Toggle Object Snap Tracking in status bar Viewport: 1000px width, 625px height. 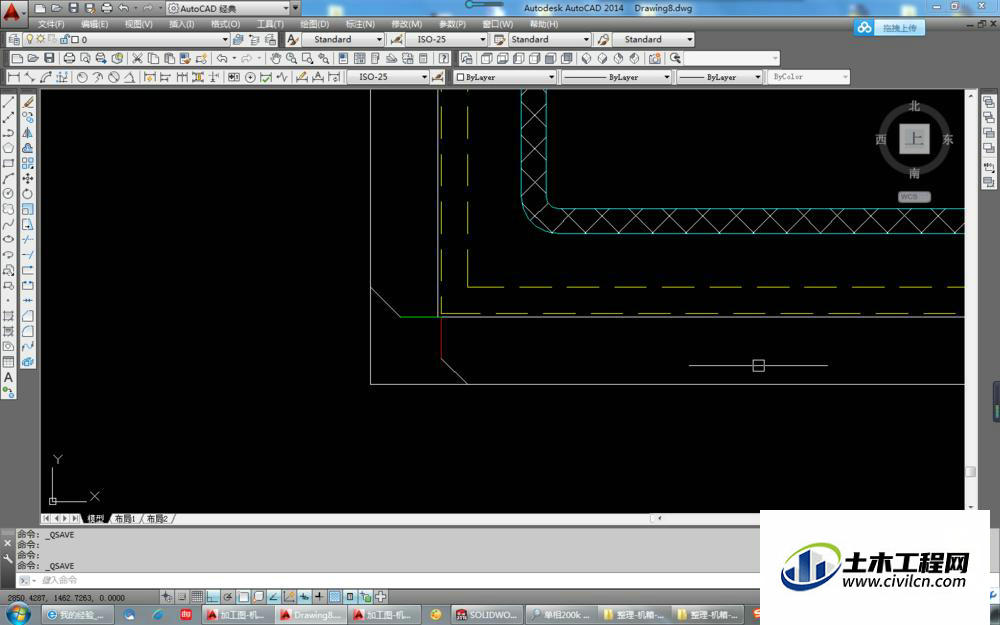(274, 597)
